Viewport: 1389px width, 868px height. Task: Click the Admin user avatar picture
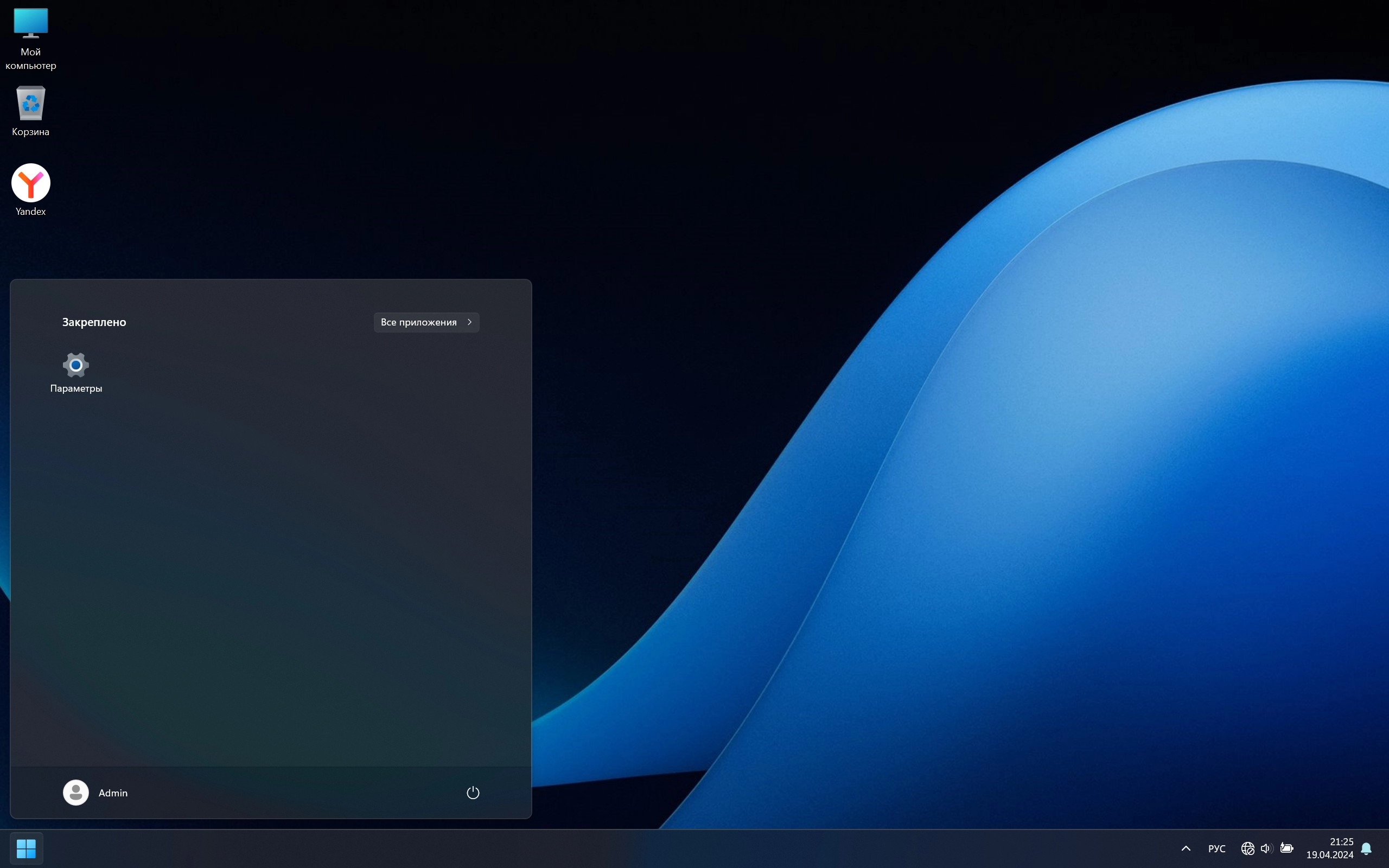[76, 793]
